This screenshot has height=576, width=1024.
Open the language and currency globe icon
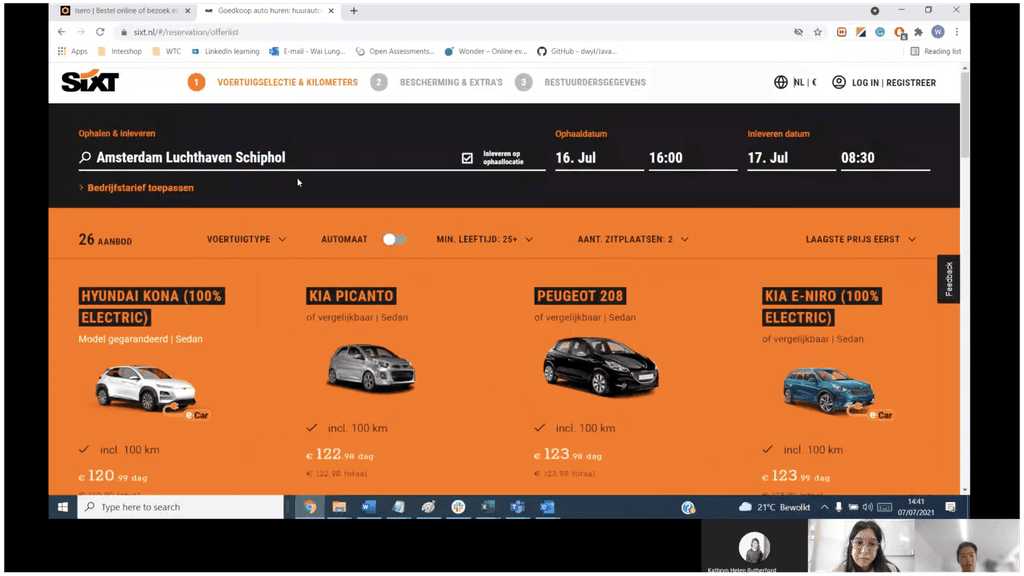click(780, 82)
